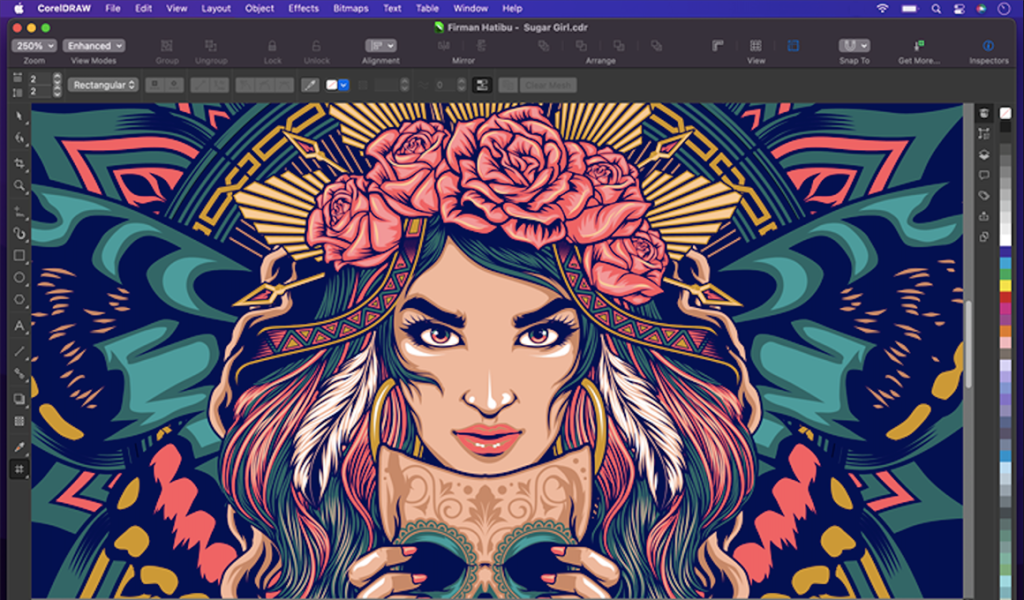Viewport: 1024px width, 600px height.
Task: Select the Pick tool in the toolbox
Action: [x=19, y=117]
